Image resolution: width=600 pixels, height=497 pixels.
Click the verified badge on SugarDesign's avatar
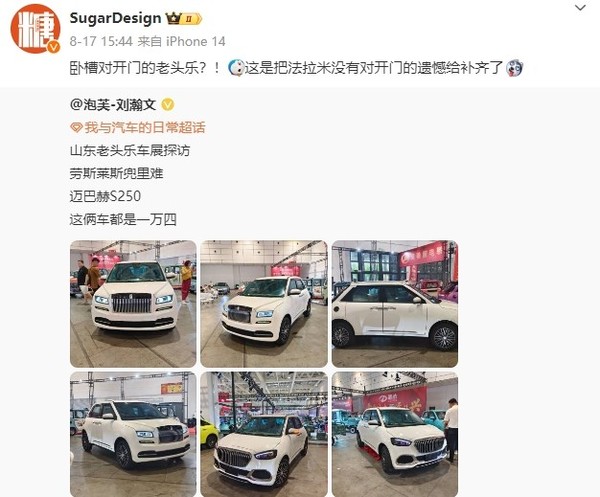pos(54,47)
